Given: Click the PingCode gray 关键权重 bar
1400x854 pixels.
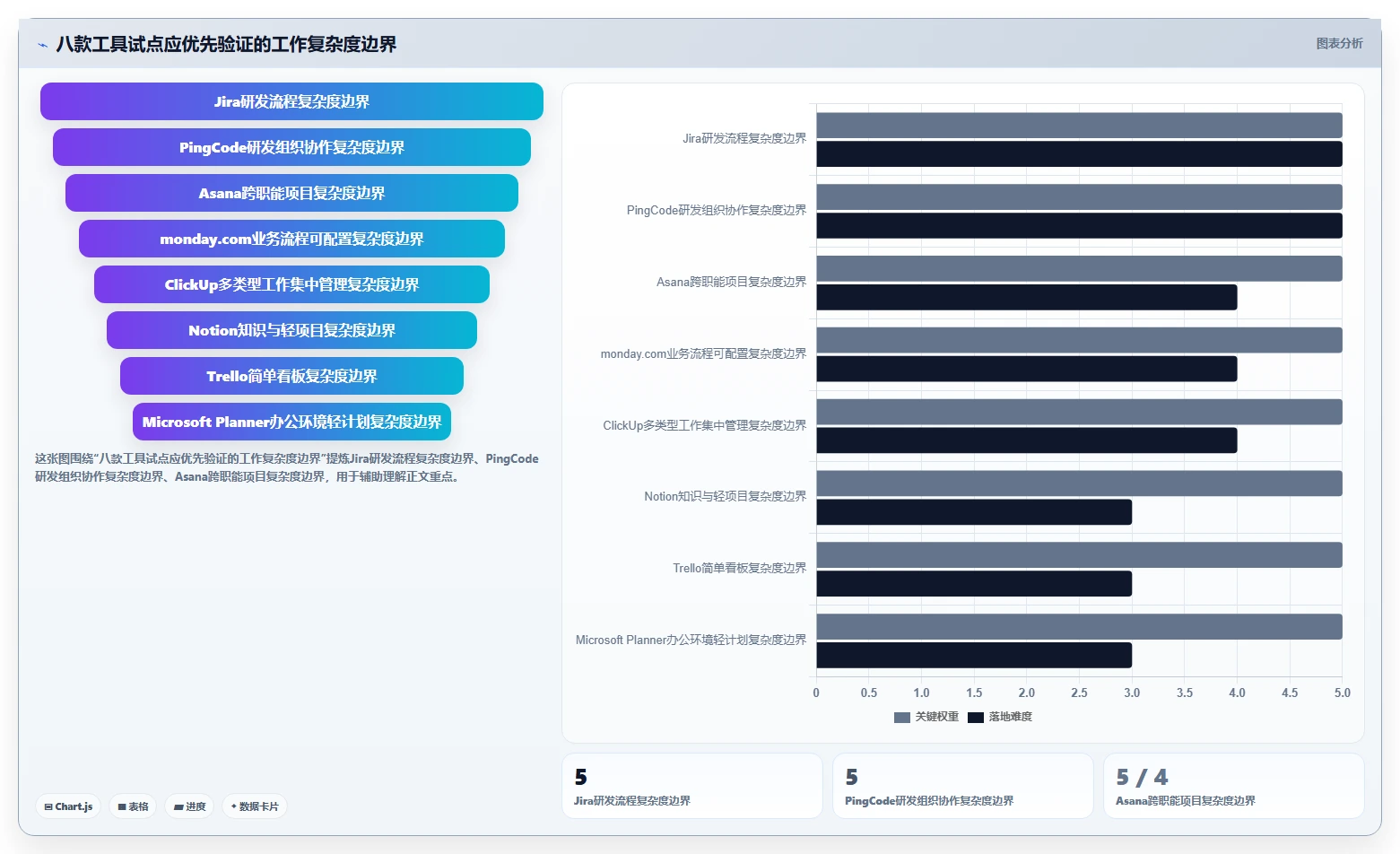Looking at the screenshot, I should click(x=1079, y=197).
